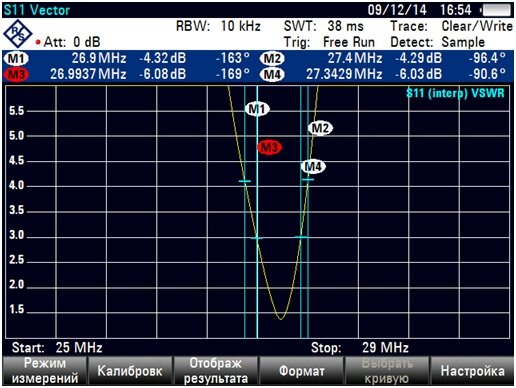
Task: Click the greyed Выбрать кривую softkey
Action: click(x=387, y=371)
